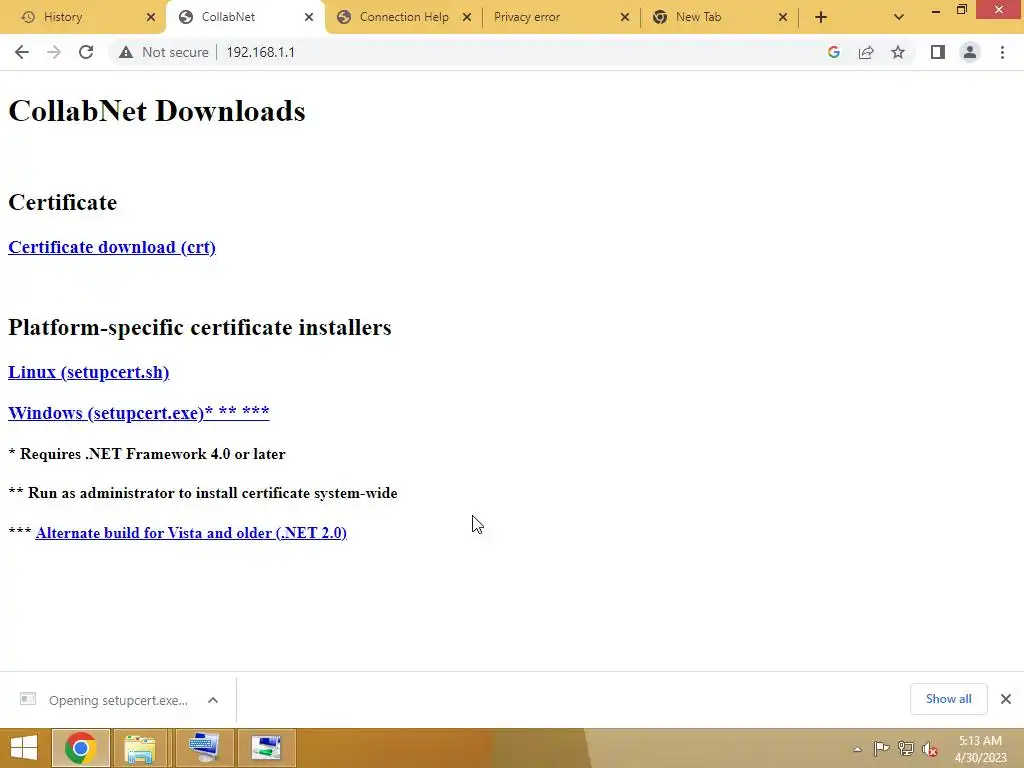Open Alternate build for Vista link
1024x768 pixels.
coord(191,533)
